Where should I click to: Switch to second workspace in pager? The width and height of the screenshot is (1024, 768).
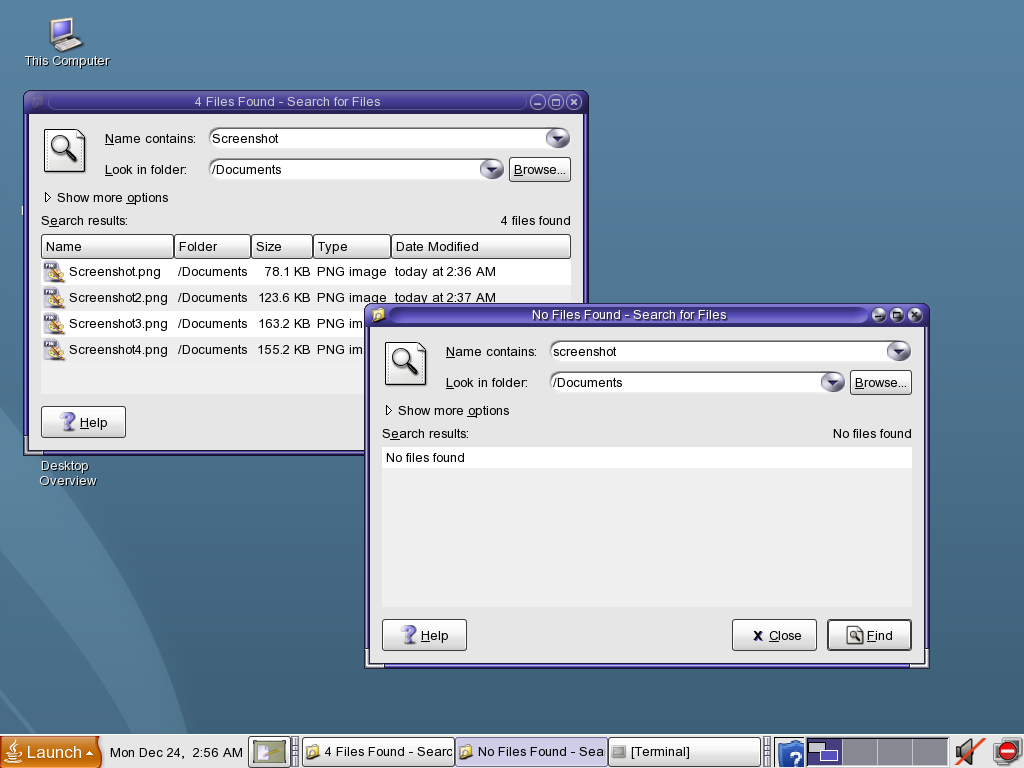click(859, 752)
